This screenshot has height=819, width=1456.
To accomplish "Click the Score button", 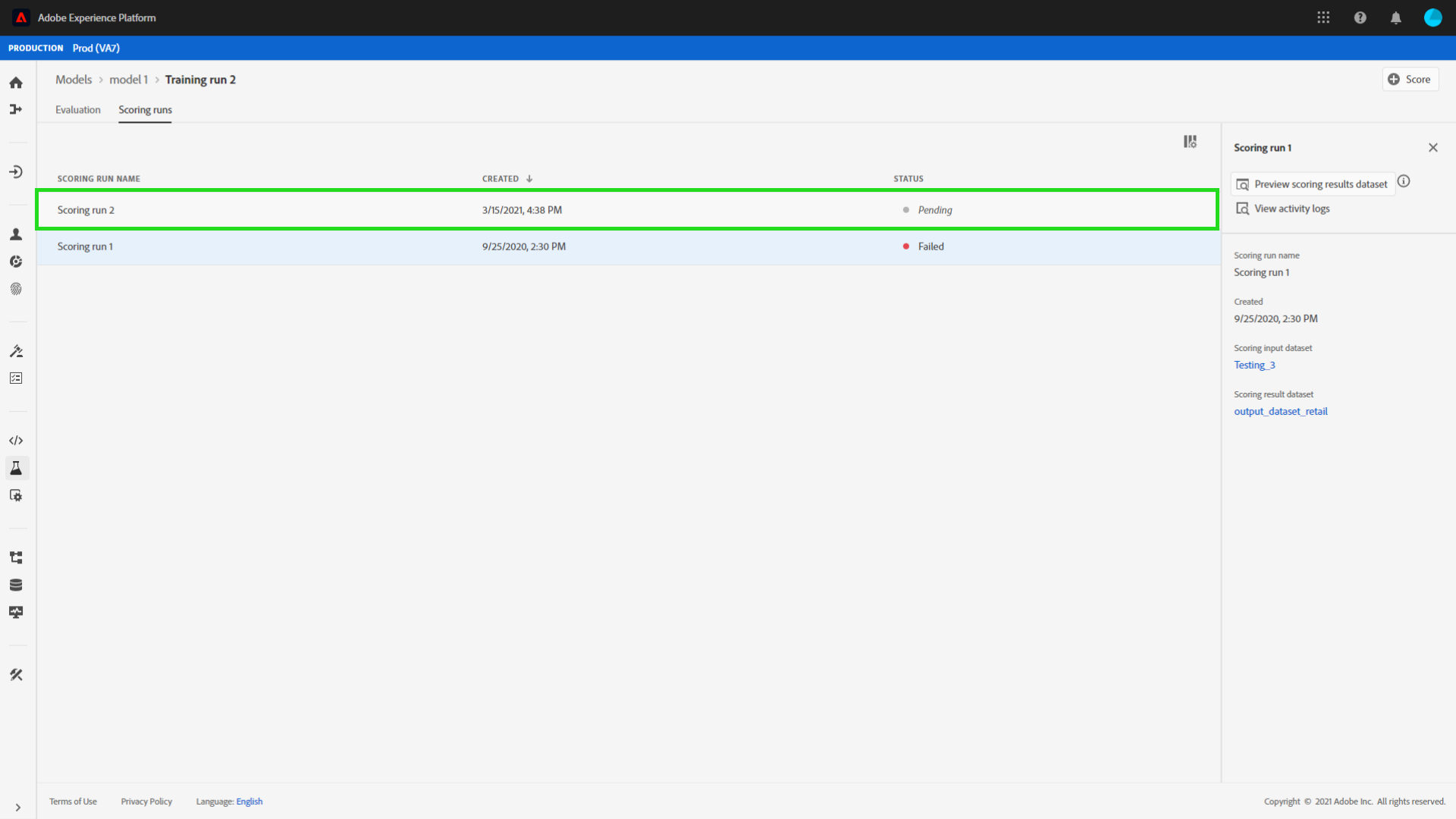I will click(1410, 80).
